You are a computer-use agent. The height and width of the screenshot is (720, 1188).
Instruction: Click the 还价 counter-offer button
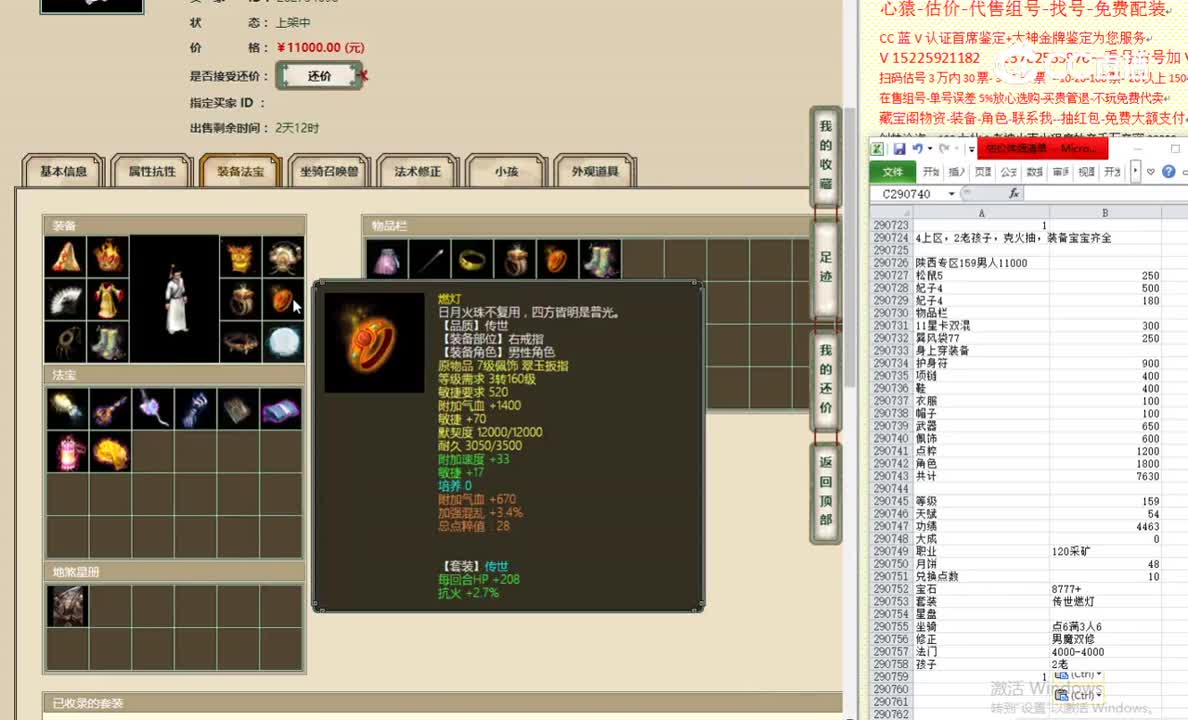pyautogui.click(x=318, y=75)
